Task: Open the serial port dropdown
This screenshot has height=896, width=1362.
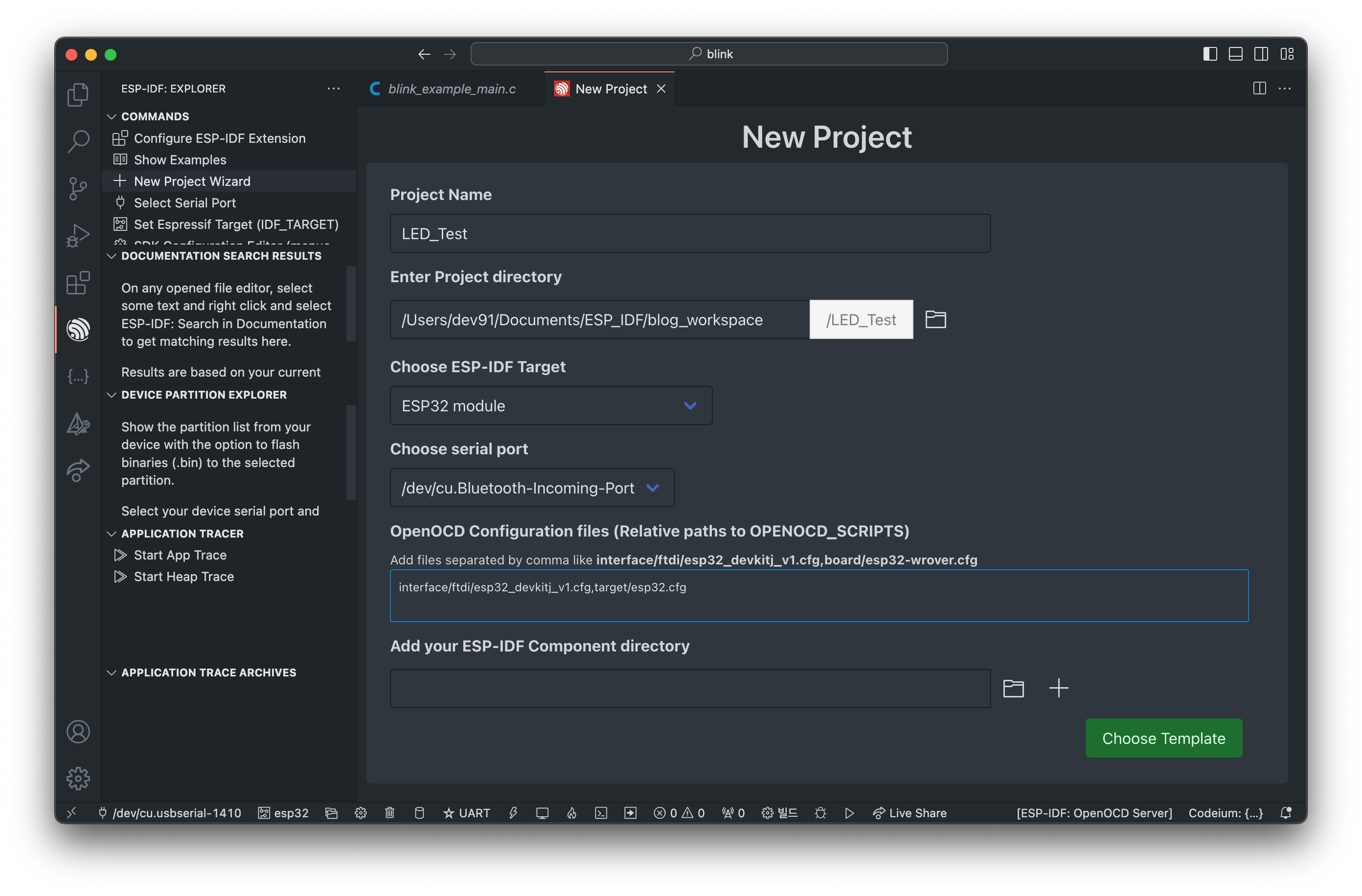Action: [x=532, y=488]
